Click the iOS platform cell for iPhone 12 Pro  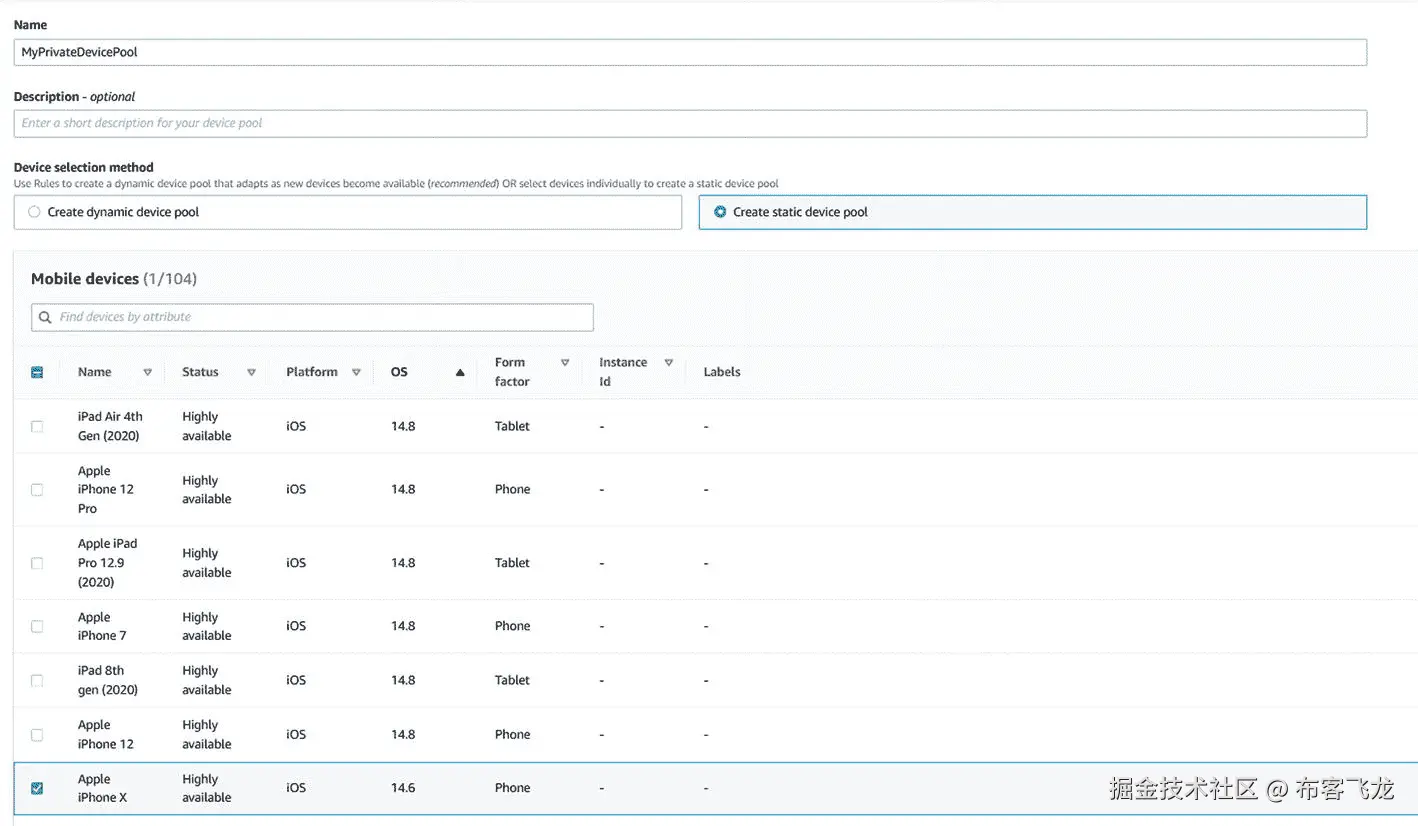tap(296, 490)
